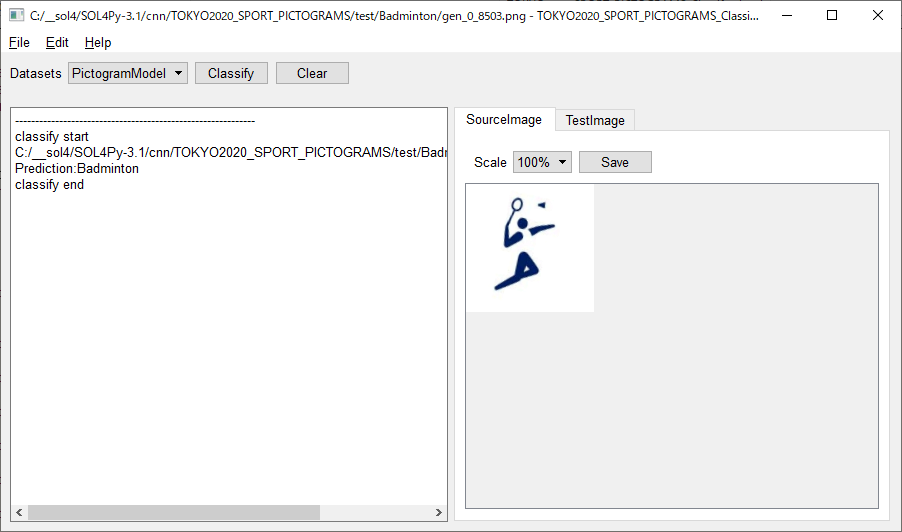
Task: Click the application icon in title bar
Action: coord(16,15)
